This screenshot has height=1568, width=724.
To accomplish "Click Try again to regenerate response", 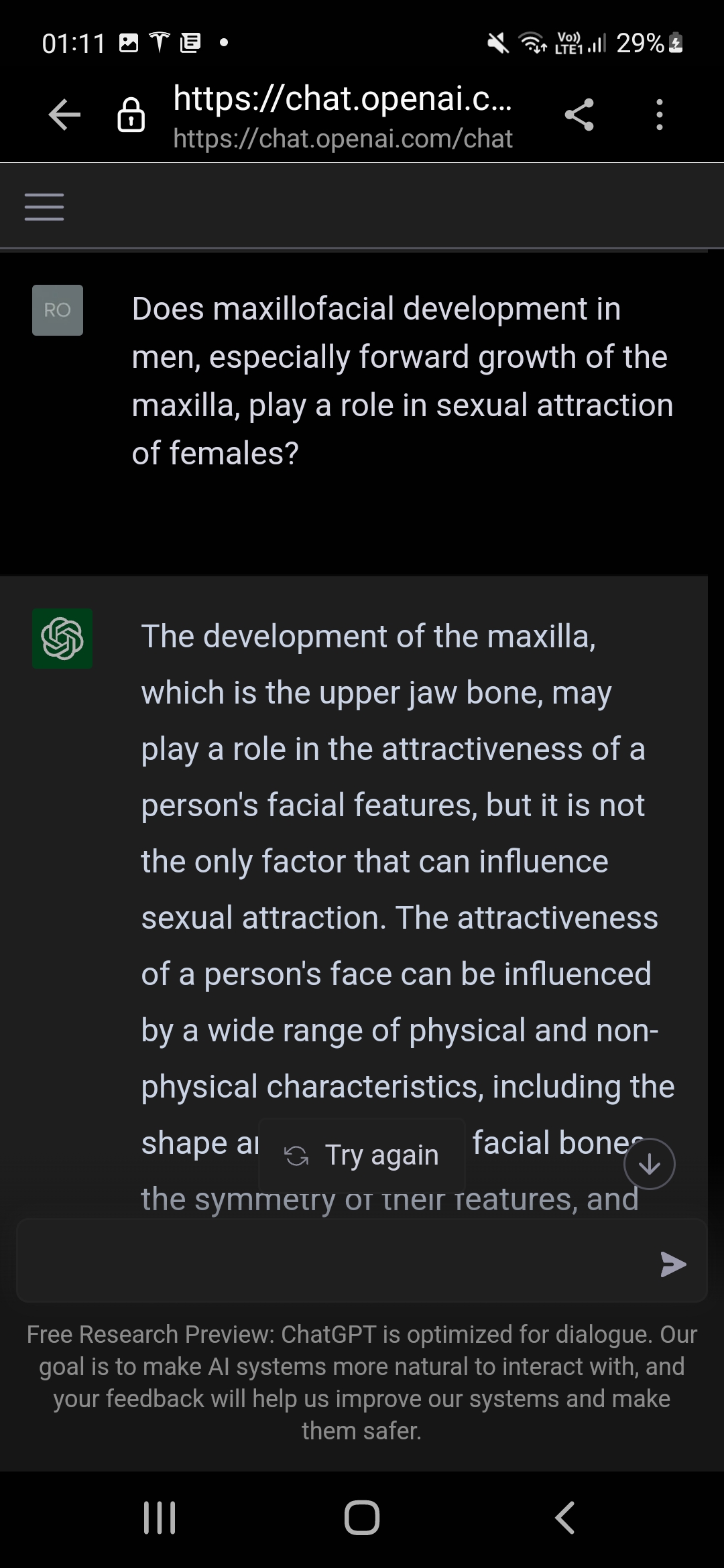I will point(362,1155).
